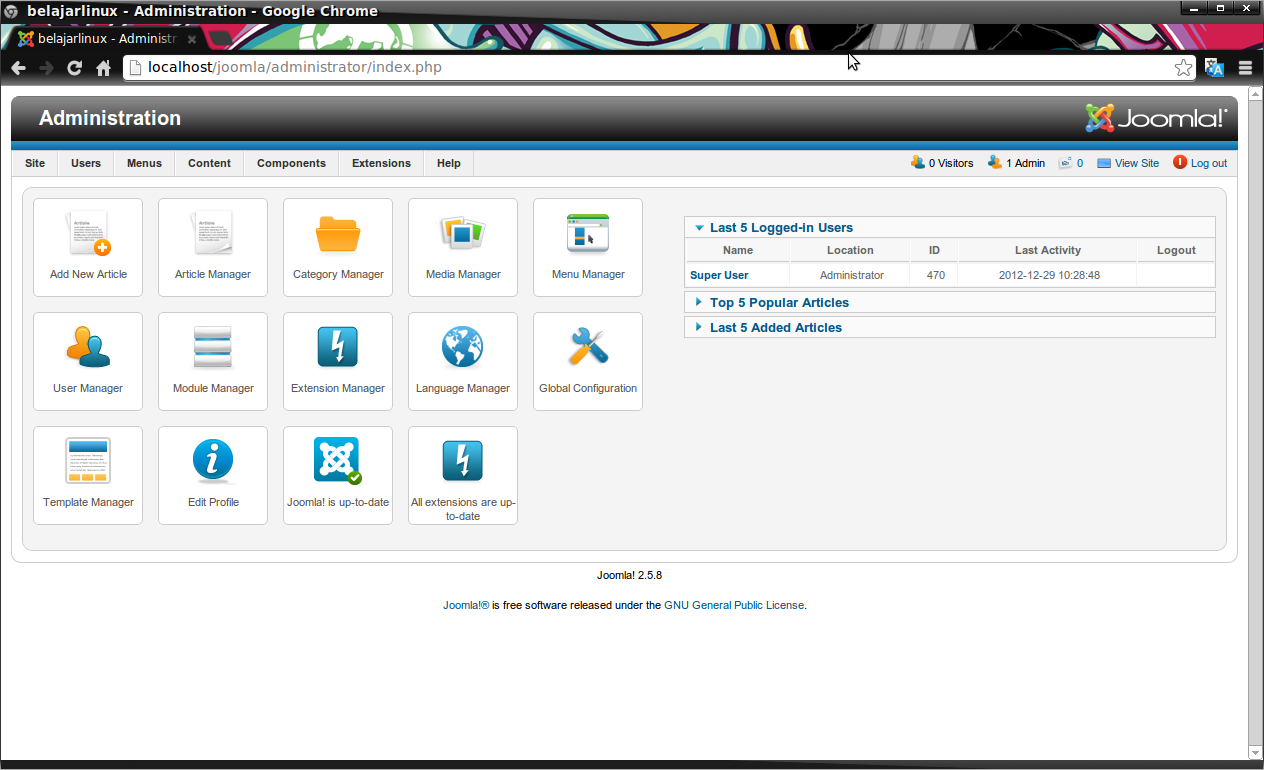Click the Super User name link
1264x770 pixels.
tap(719, 275)
